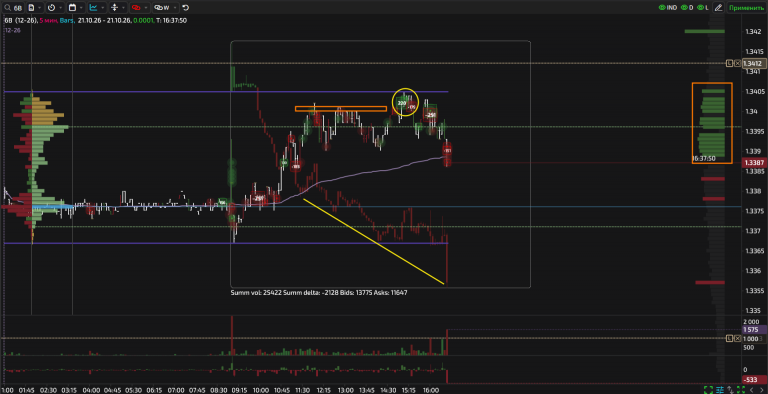The width and height of the screenshot is (768, 394).
Task: Expand the chart type dropdown arrow
Action: pyautogui.click(x=103, y=8)
